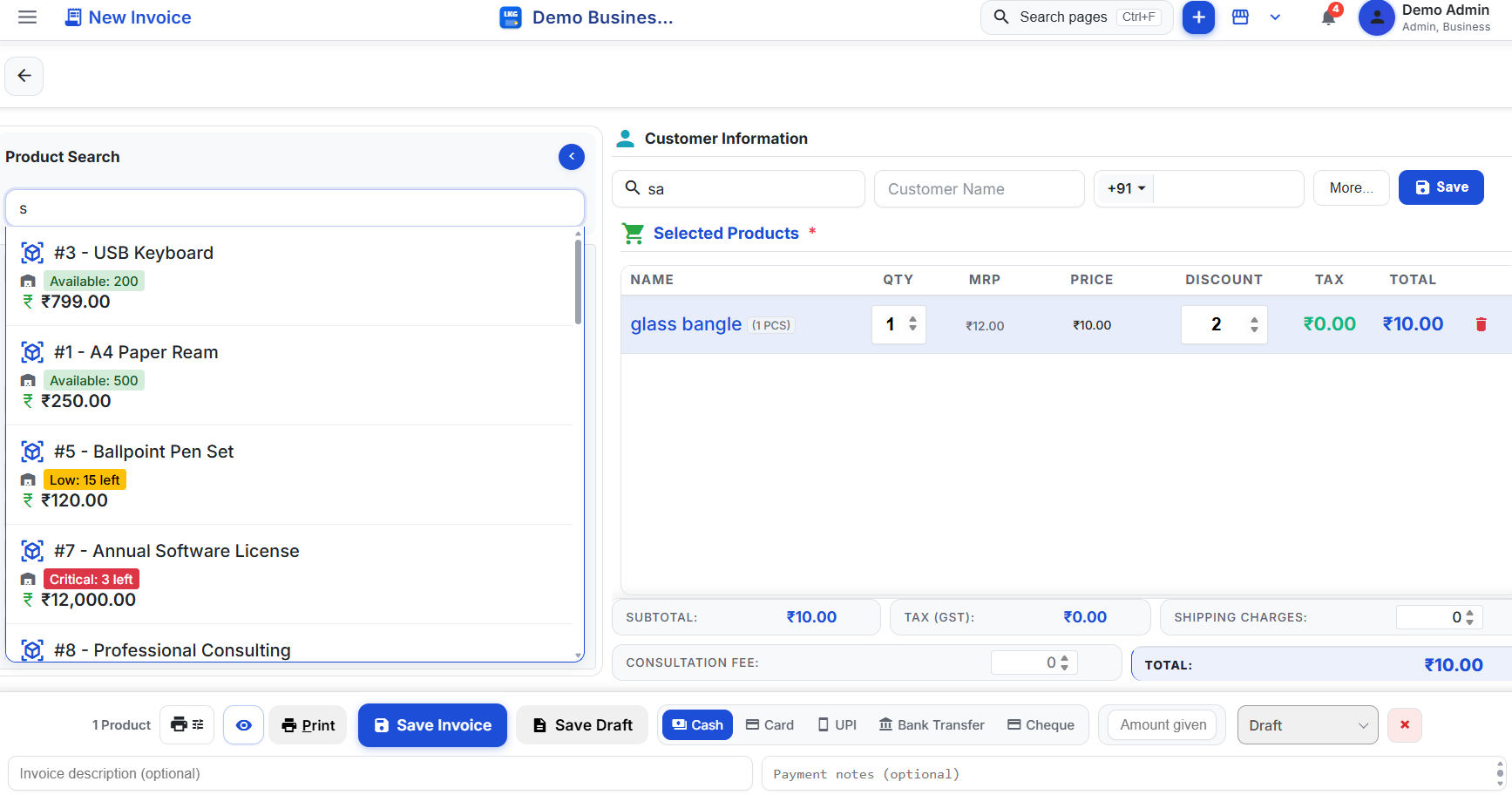
Task: Click the Low: 15 left stock badge
Action: [x=85, y=479]
